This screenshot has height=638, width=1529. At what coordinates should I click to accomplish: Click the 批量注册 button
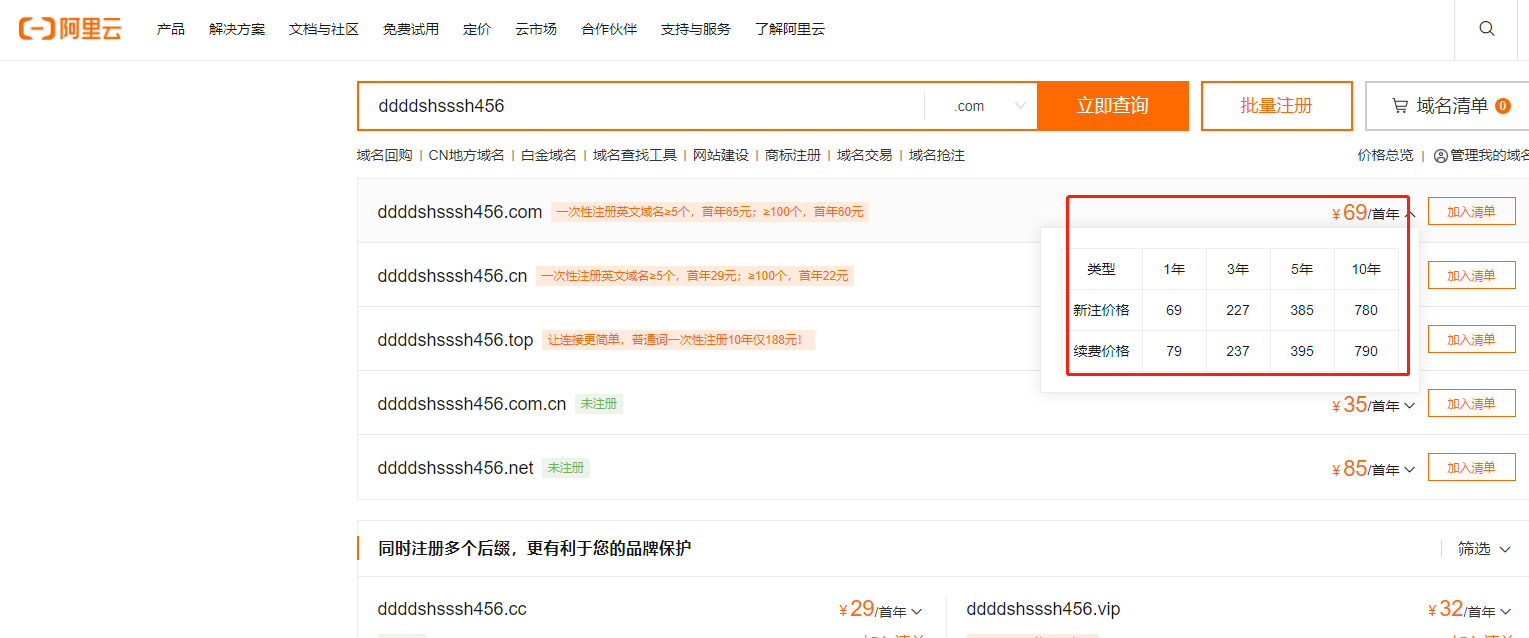1276,106
